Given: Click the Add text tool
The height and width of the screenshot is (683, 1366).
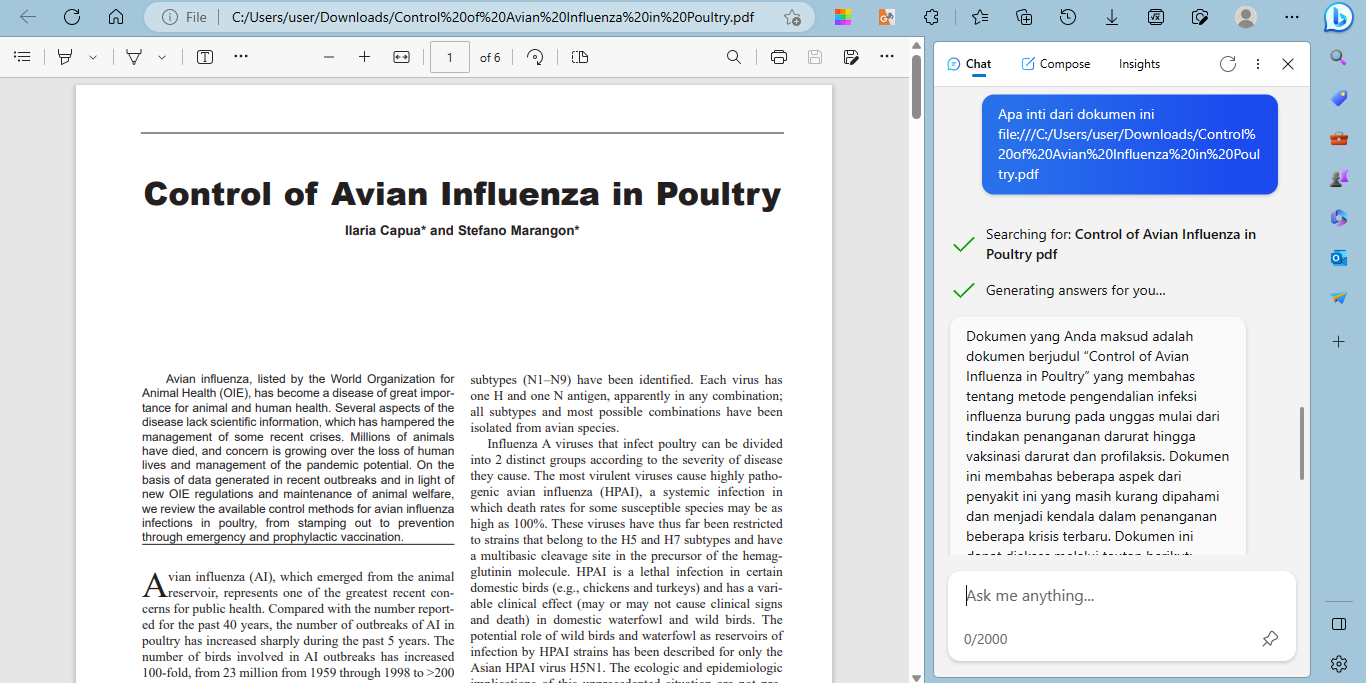Looking at the screenshot, I should (205, 57).
